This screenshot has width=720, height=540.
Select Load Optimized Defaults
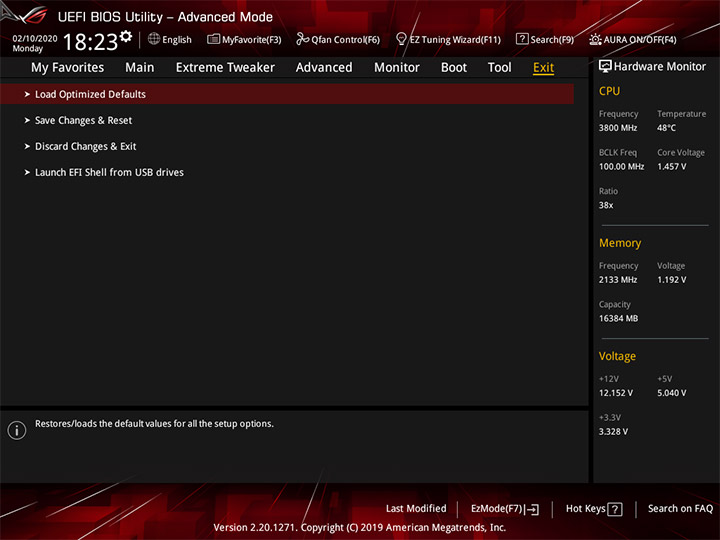coord(287,94)
